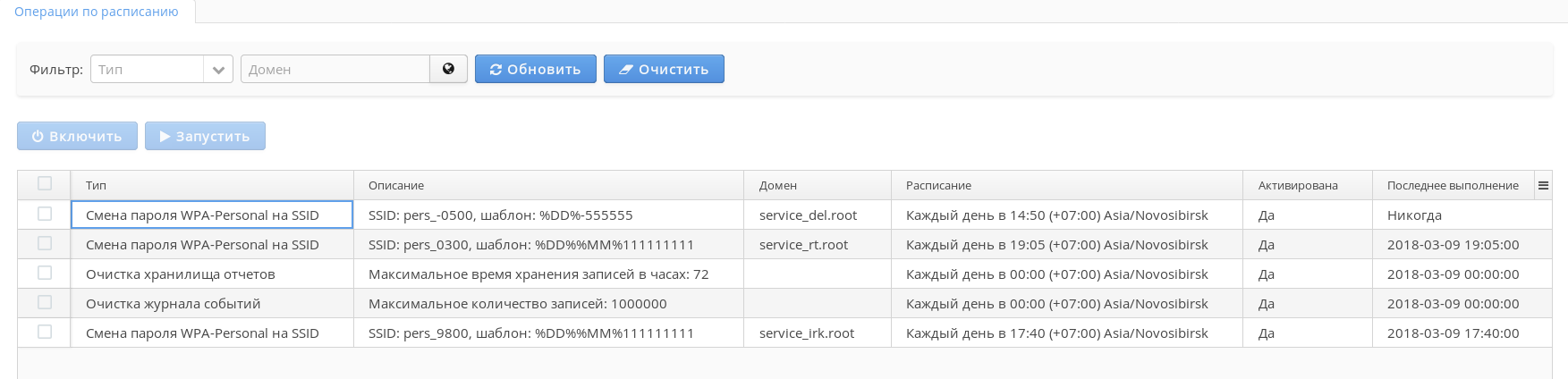Sort by Последнее выполнение column header
The height and width of the screenshot is (379, 1568).
[1453, 185]
